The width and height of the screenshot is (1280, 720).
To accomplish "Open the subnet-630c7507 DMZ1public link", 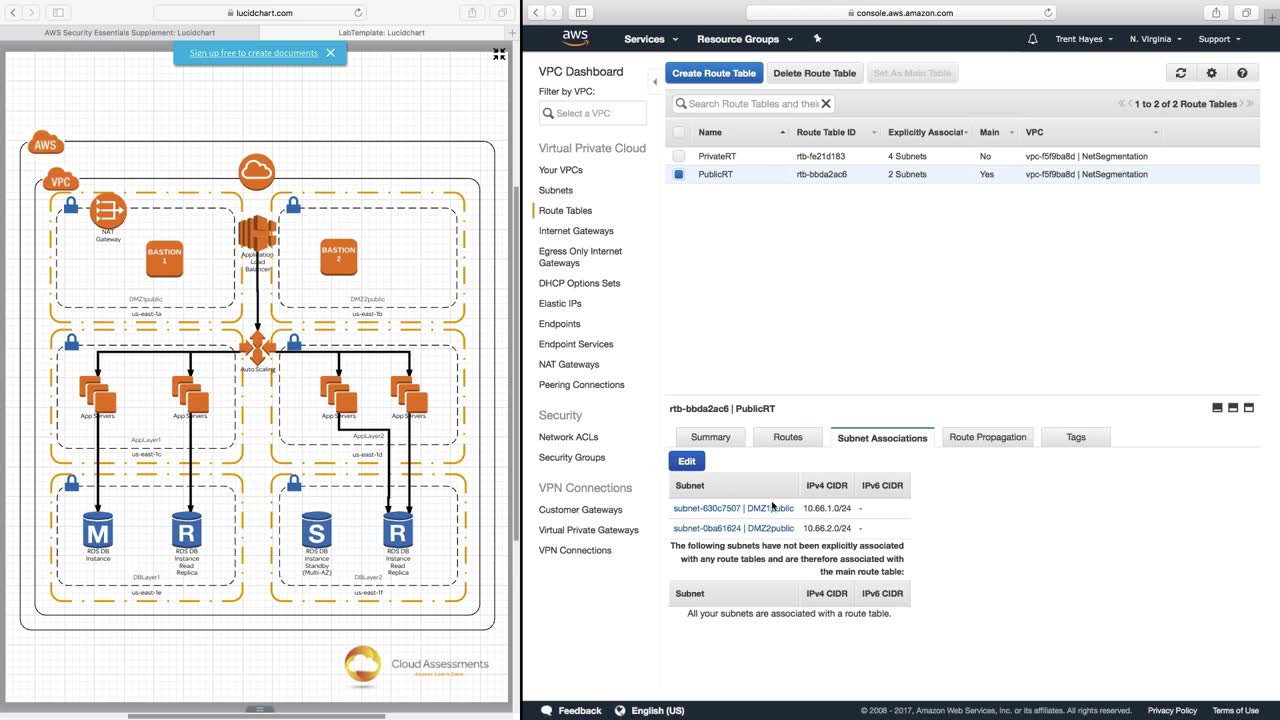I will (x=733, y=508).
